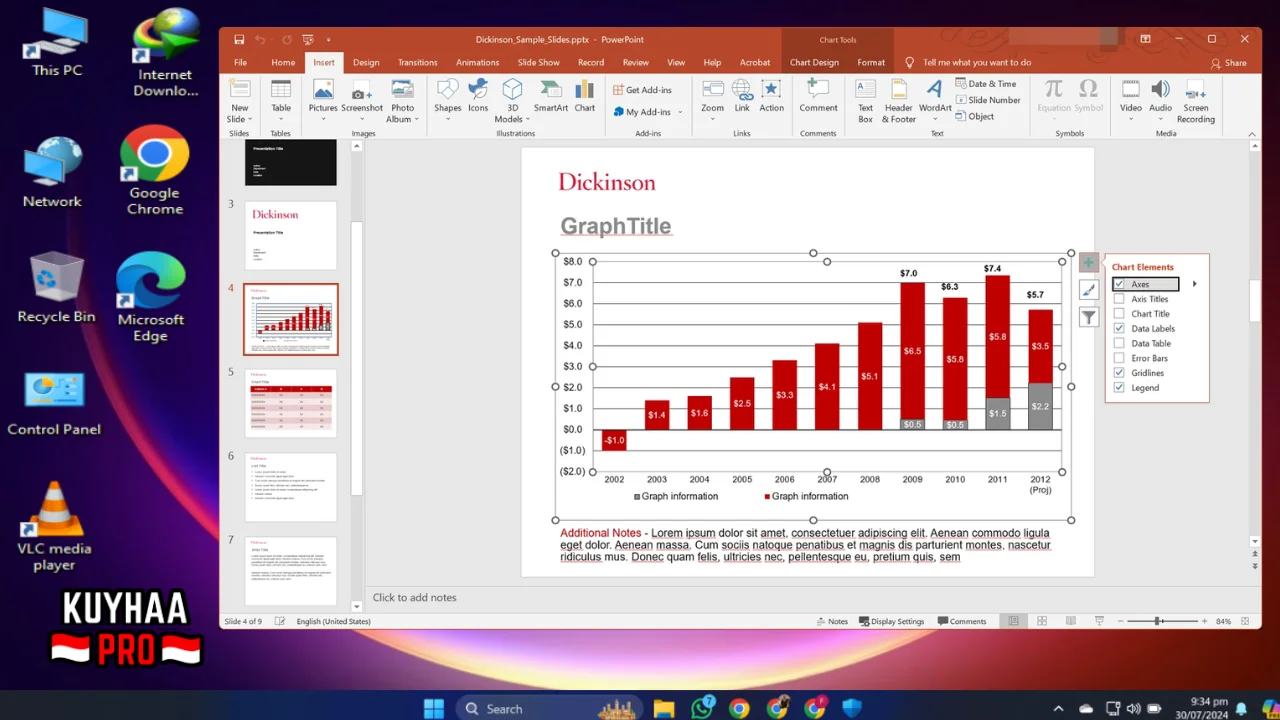1280x720 pixels.
Task: Open the Animations tab
Action: click(x=477, y=62)
